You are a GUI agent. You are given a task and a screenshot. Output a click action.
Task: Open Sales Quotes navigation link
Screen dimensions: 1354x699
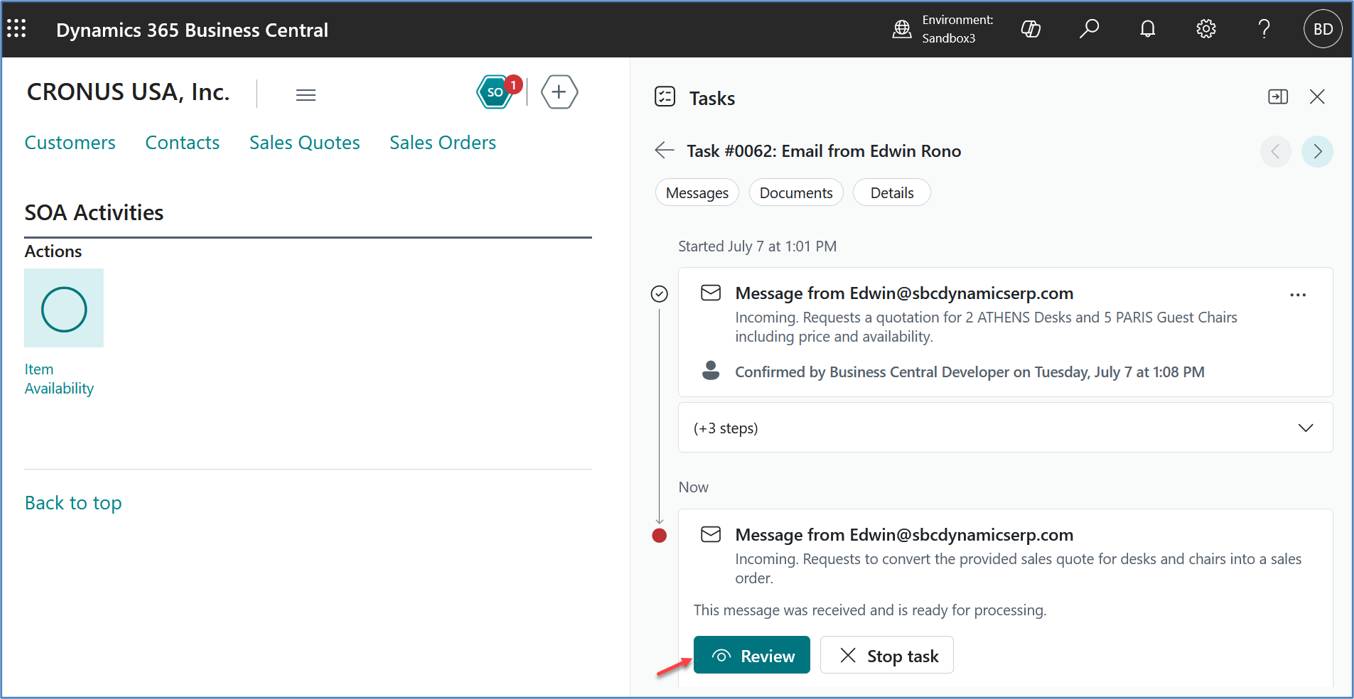[x=305, y=142]
